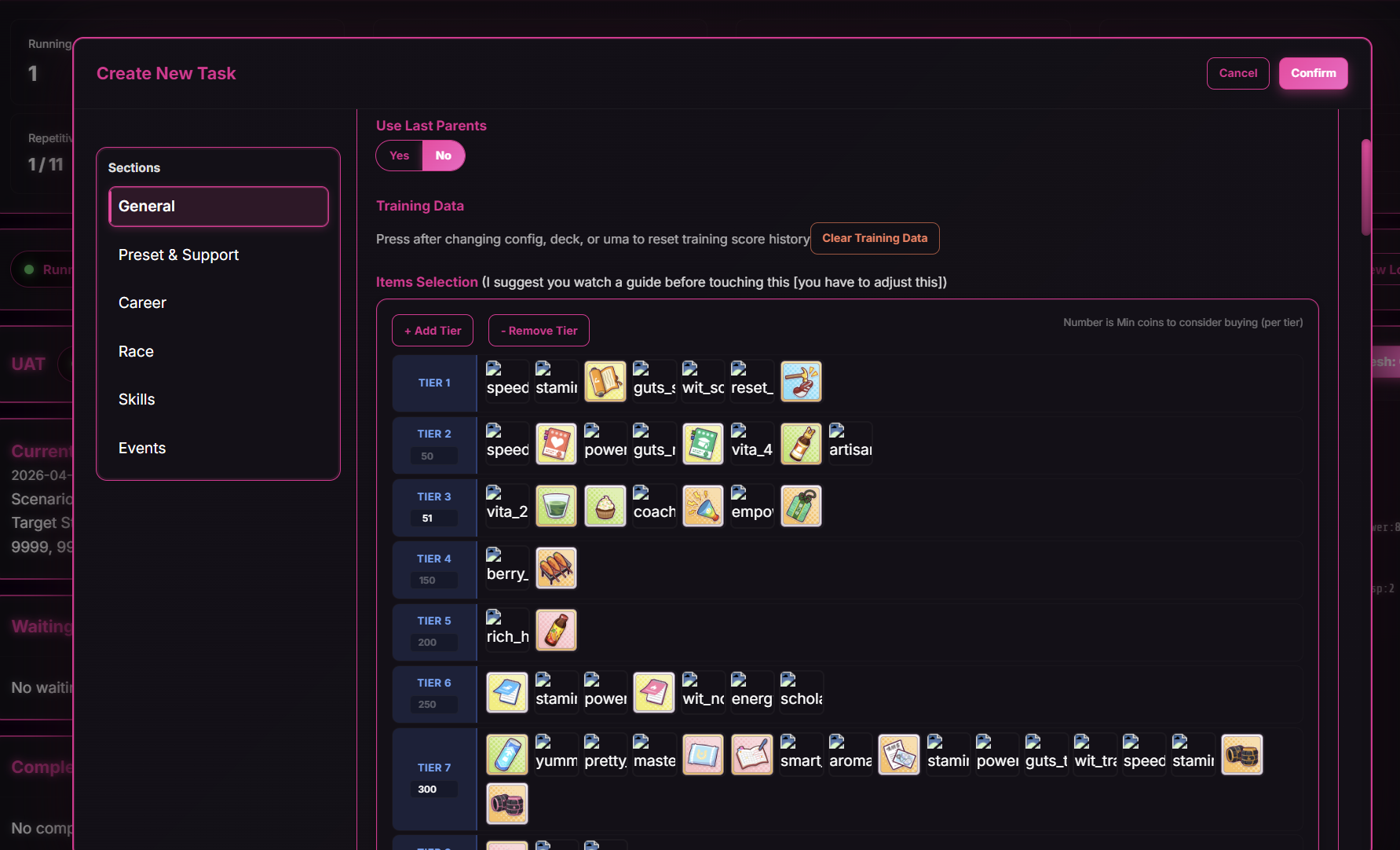Focus the Tier 6 min coins field
1400x850 pixels.
point(434,704)
